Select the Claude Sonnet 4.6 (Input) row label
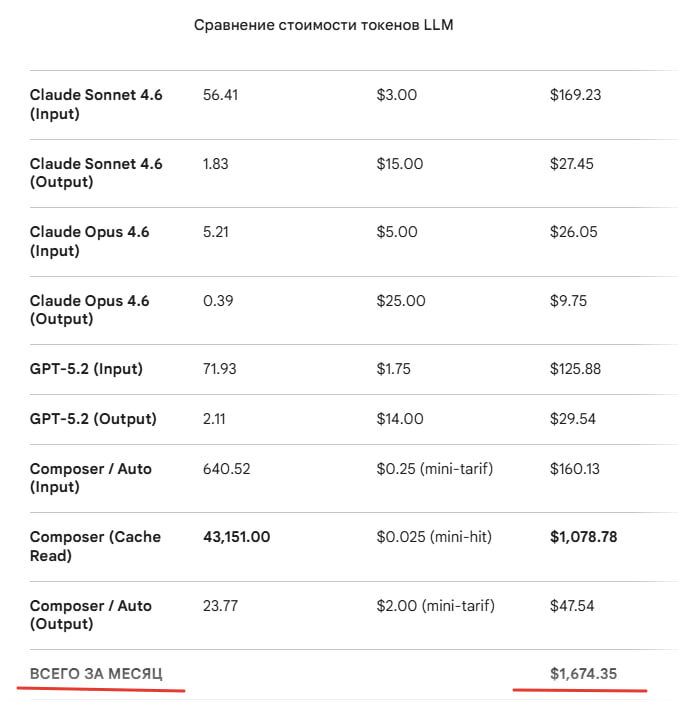This screenshot has width=678, height=702. tap(96, 104)
